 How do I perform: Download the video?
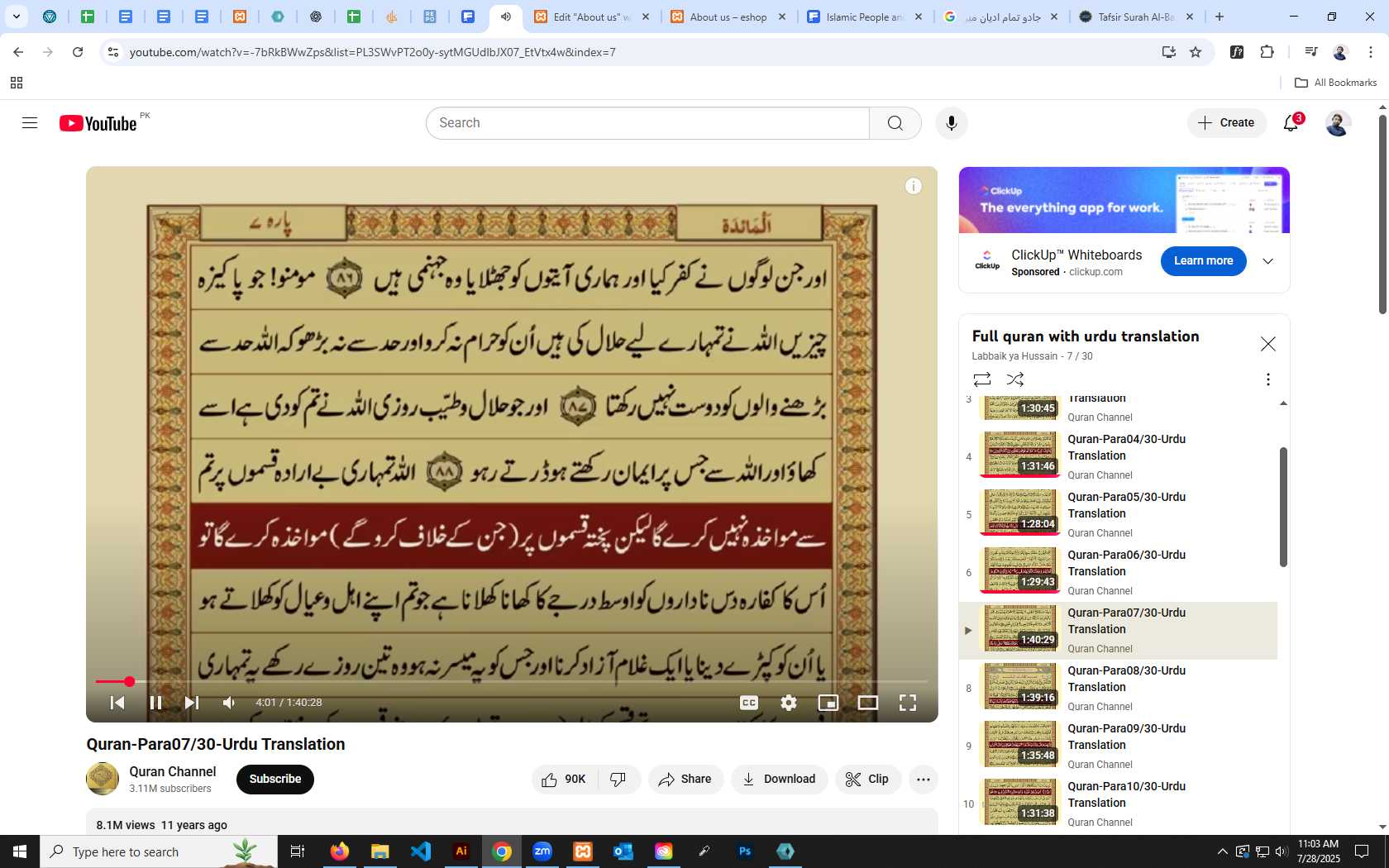[x=779, y=780]
